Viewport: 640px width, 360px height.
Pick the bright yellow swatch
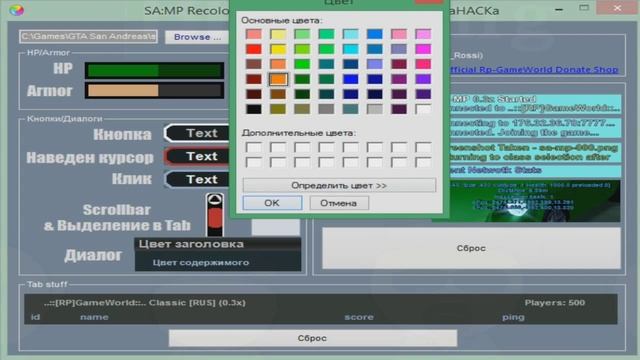point(278,49)
